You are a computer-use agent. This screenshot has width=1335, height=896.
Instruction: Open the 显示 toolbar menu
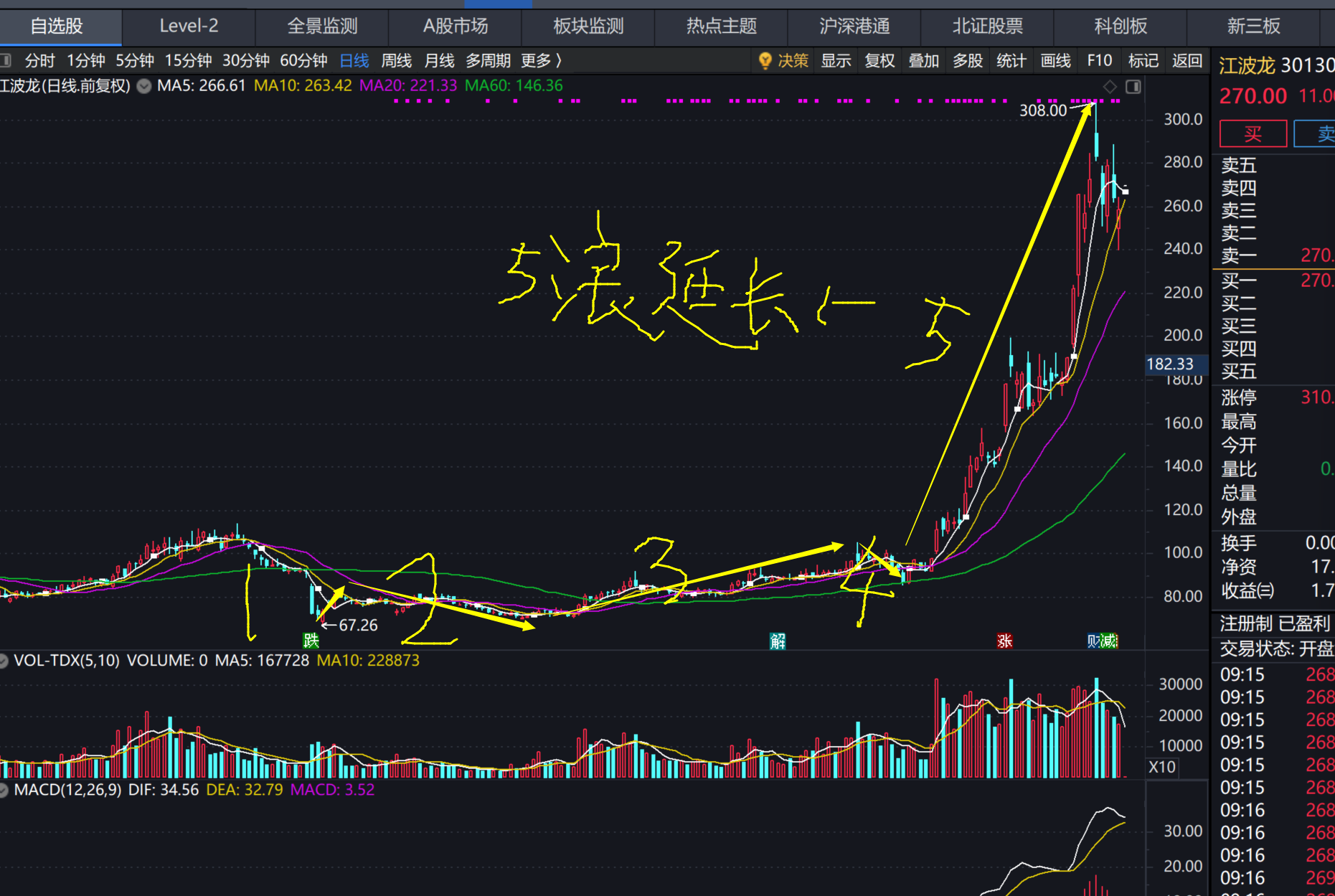point(836,61)
